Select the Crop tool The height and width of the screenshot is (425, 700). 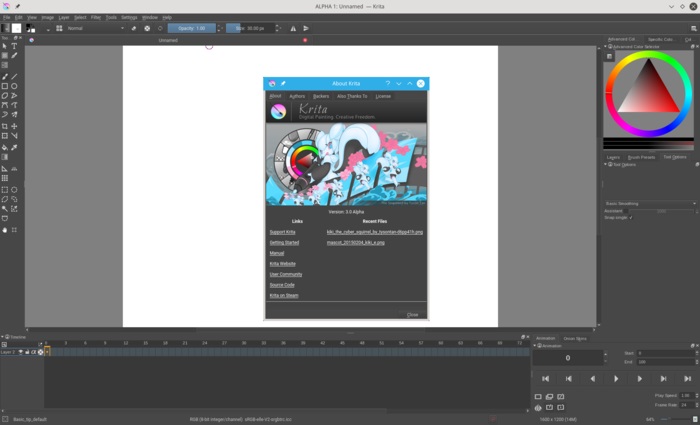5,127
